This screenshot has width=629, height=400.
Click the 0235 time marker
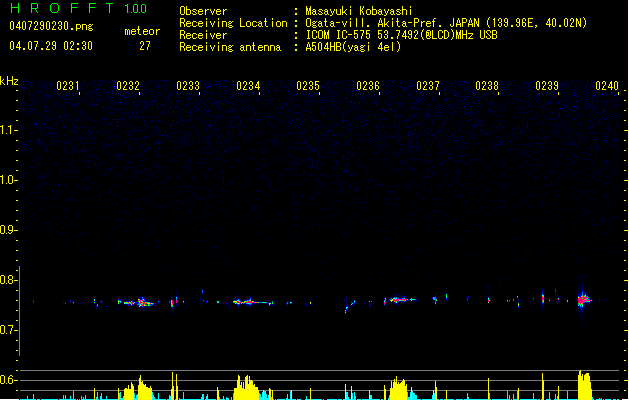click(x=308, y=85)
